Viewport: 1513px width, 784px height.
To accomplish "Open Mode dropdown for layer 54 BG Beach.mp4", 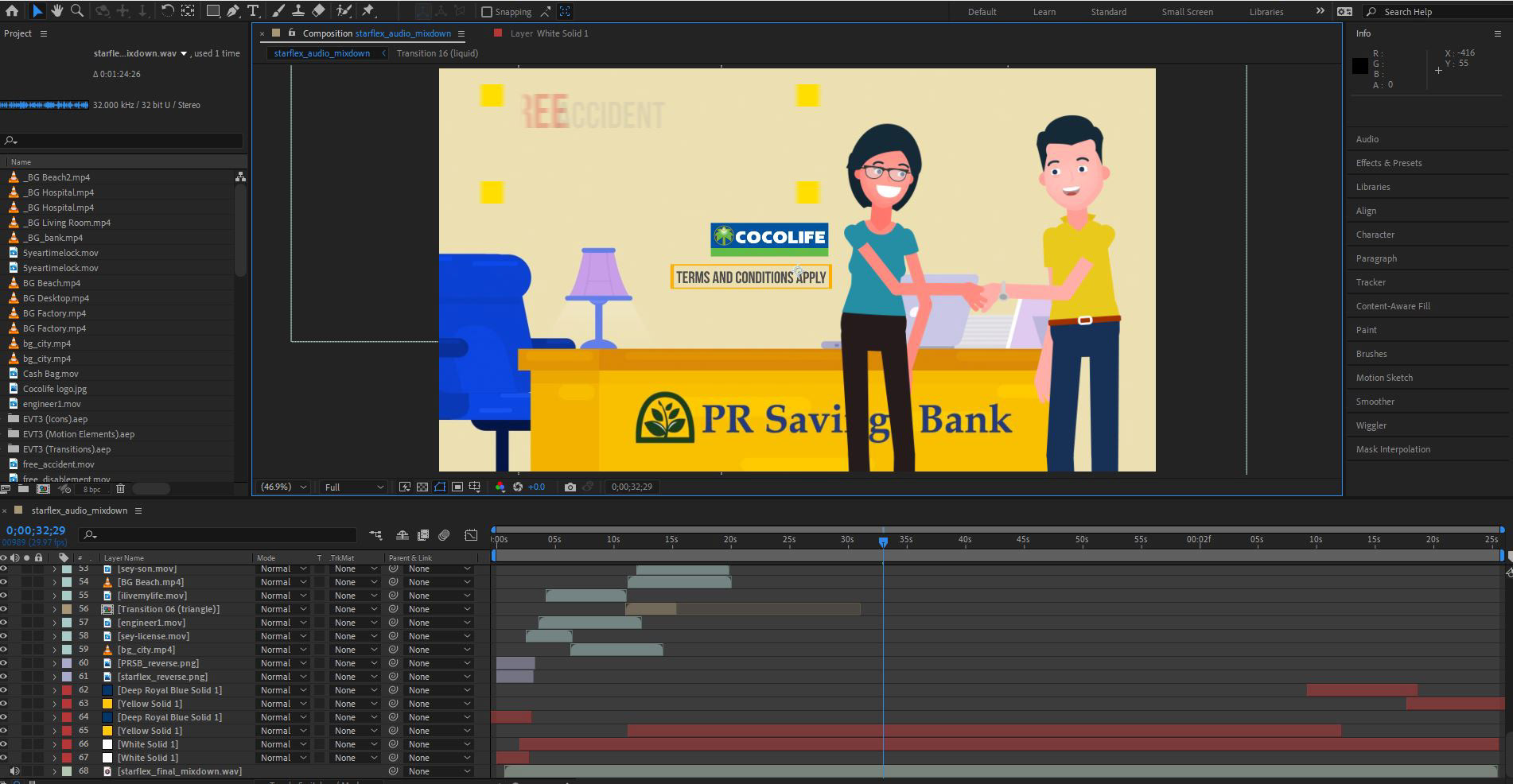I will [283, 582].
